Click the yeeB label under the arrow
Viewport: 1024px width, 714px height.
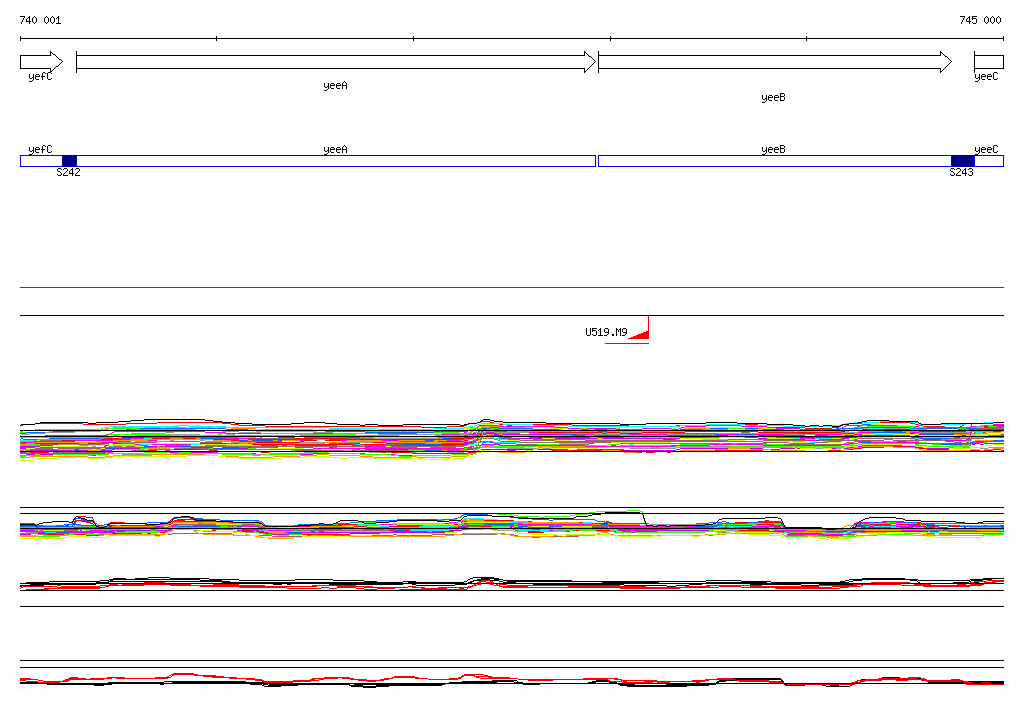[x=773, y=97]
